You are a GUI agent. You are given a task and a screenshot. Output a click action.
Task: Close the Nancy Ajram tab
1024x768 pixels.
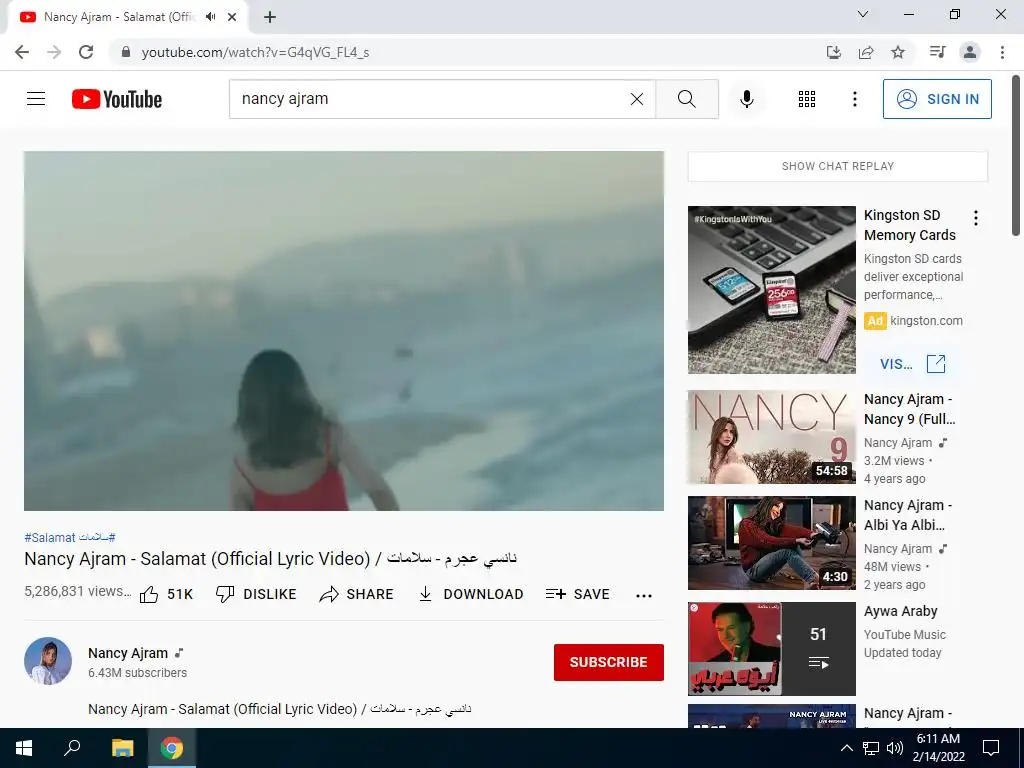pos(232,17)
